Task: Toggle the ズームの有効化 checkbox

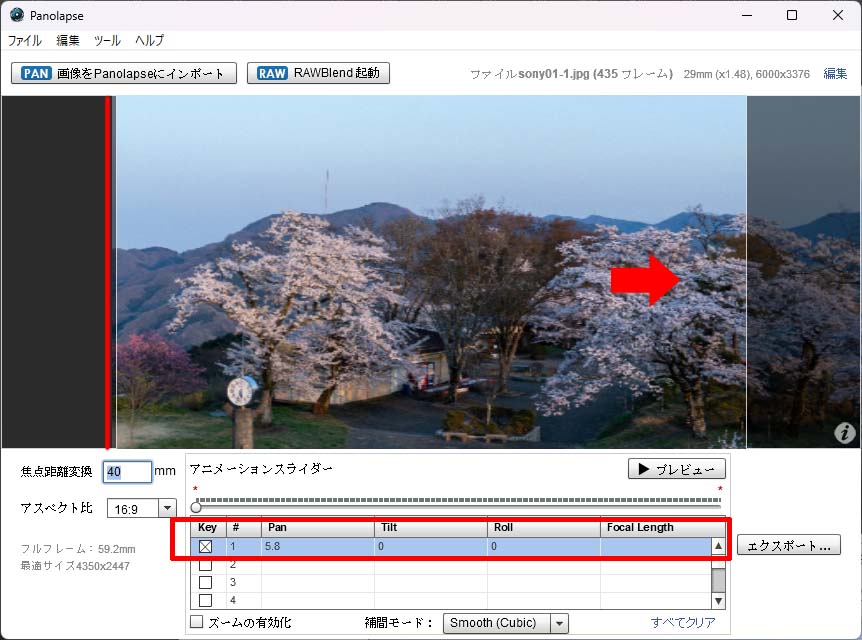Action: [x=197, y=623]
